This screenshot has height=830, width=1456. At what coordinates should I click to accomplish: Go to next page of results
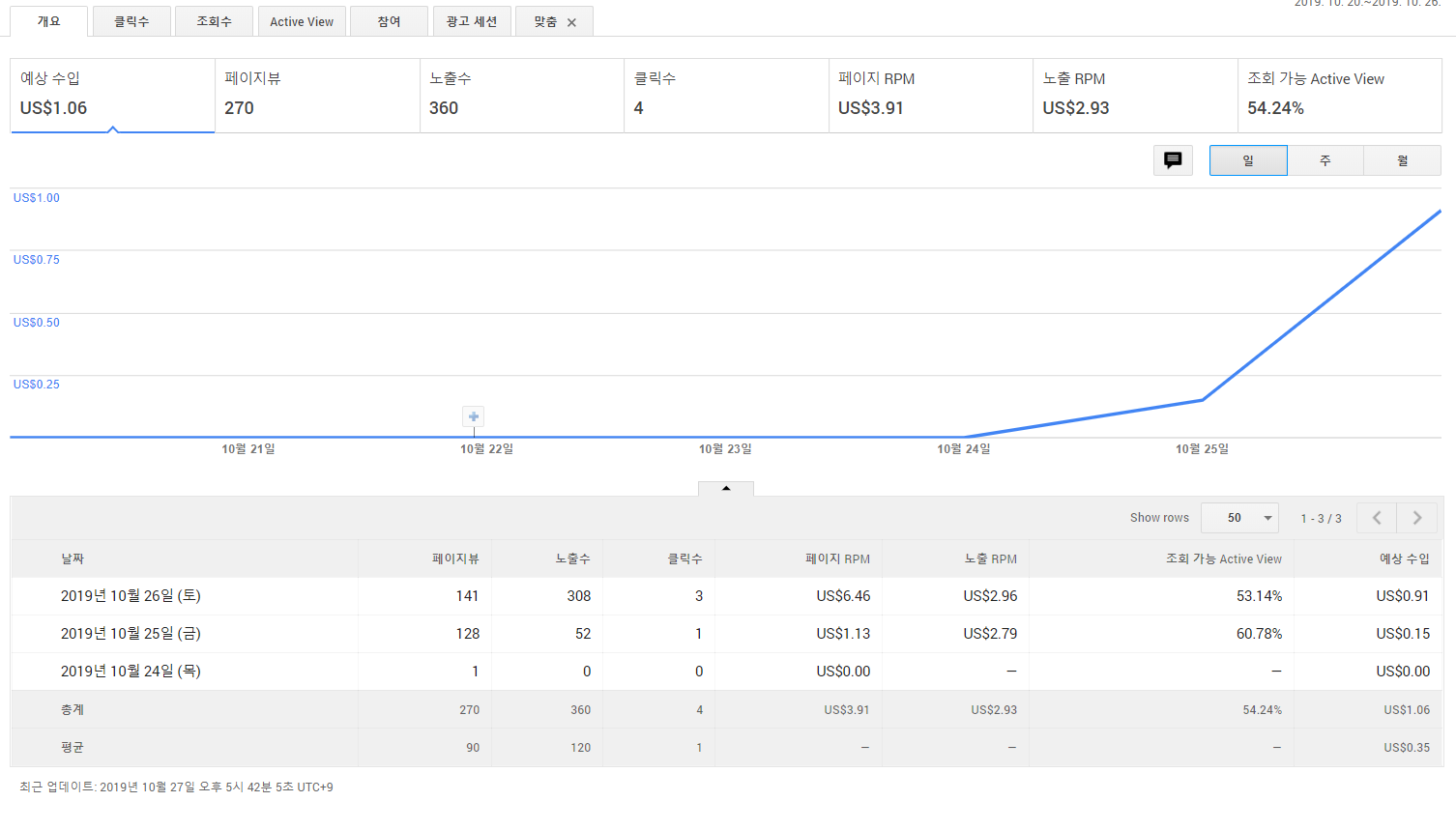coord(1417,518)
